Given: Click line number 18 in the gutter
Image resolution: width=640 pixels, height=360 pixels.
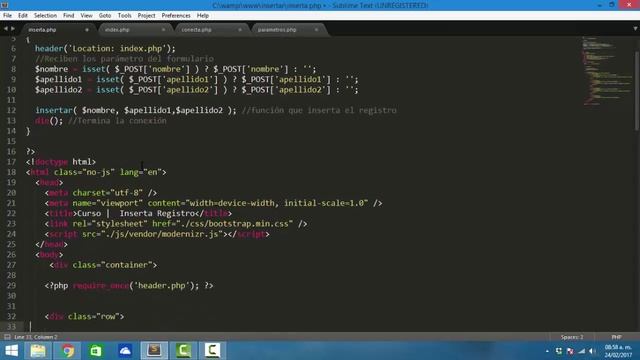Looking at the screenshot, I should click(11, 172).
